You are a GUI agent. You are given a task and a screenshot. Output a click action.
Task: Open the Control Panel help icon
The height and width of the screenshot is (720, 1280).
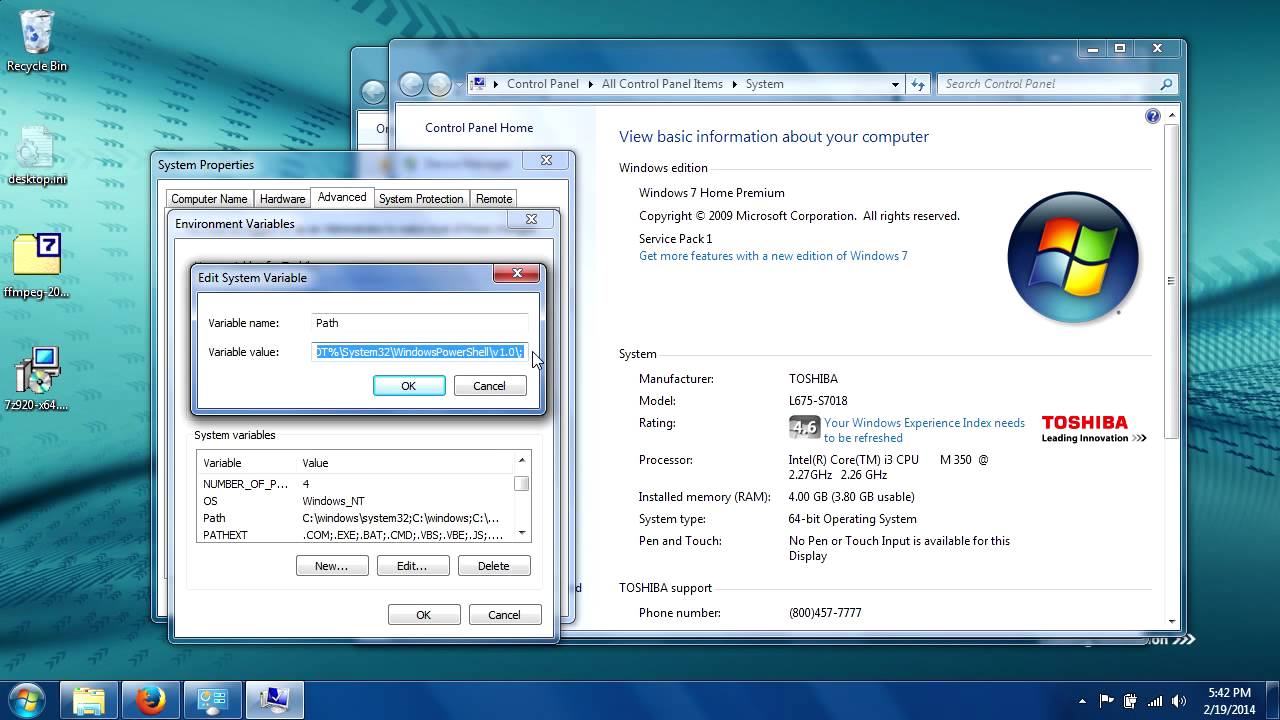(1152, 117)
